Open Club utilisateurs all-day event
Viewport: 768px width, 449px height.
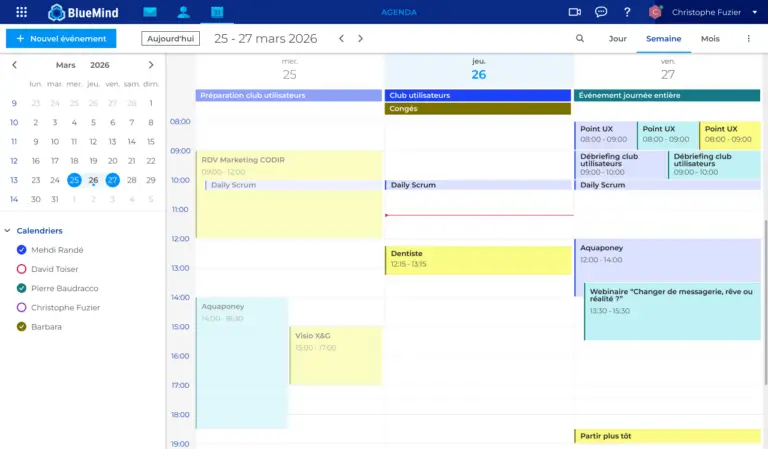478,95
